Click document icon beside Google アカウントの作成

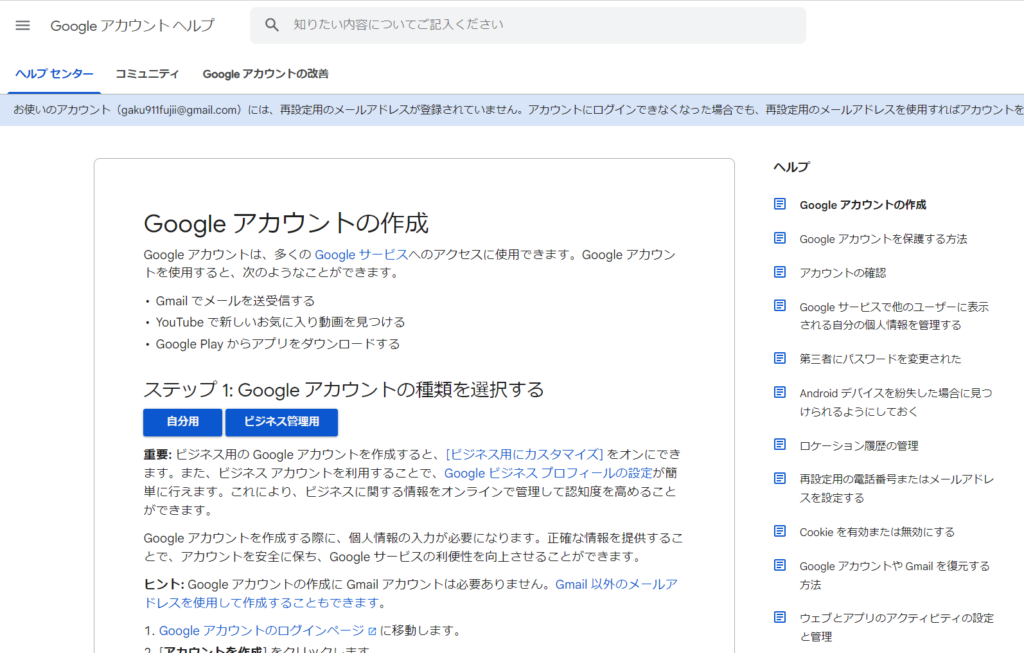pos(780,204)
